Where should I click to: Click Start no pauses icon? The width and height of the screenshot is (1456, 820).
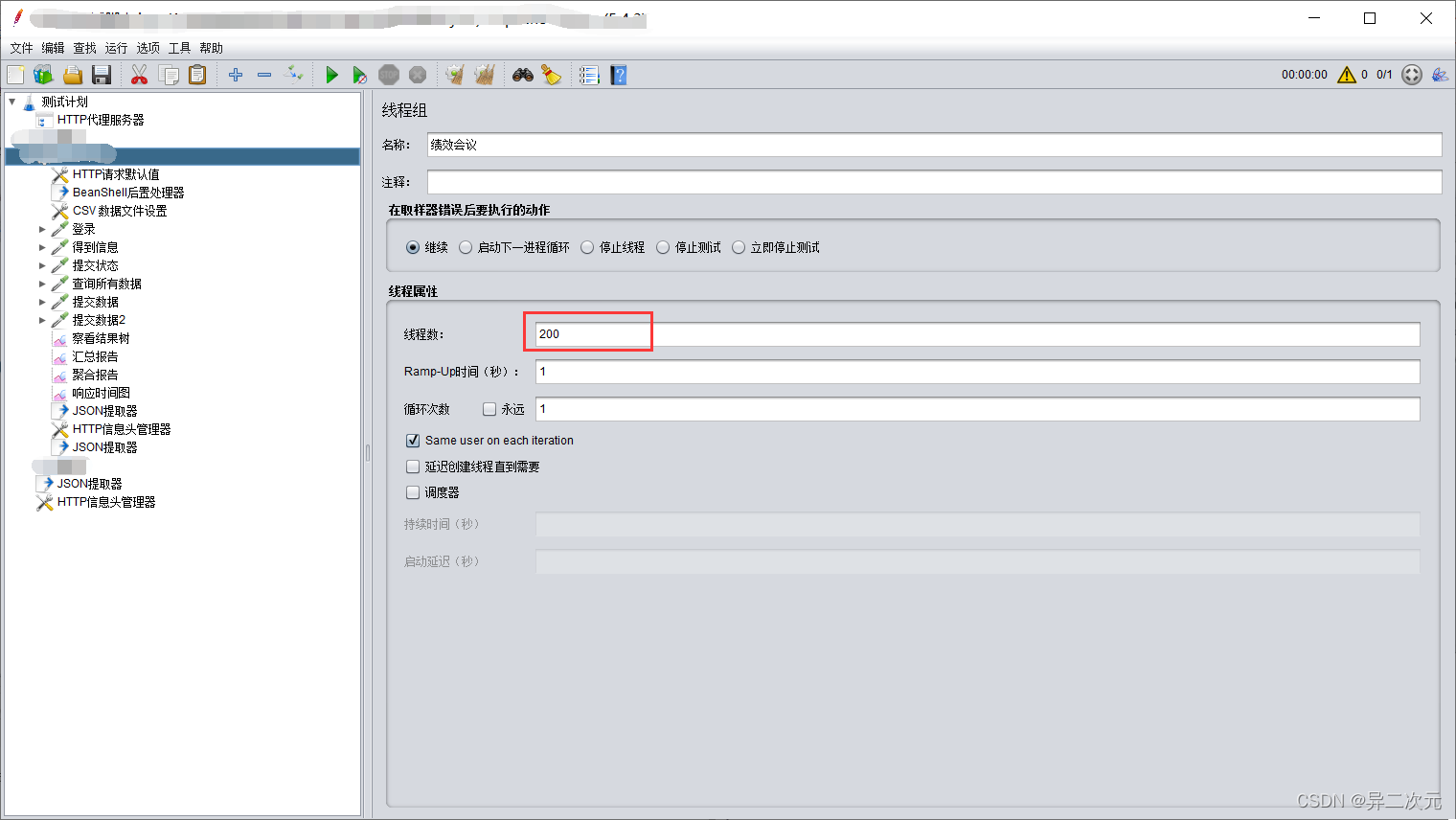(x=360, y=75)
